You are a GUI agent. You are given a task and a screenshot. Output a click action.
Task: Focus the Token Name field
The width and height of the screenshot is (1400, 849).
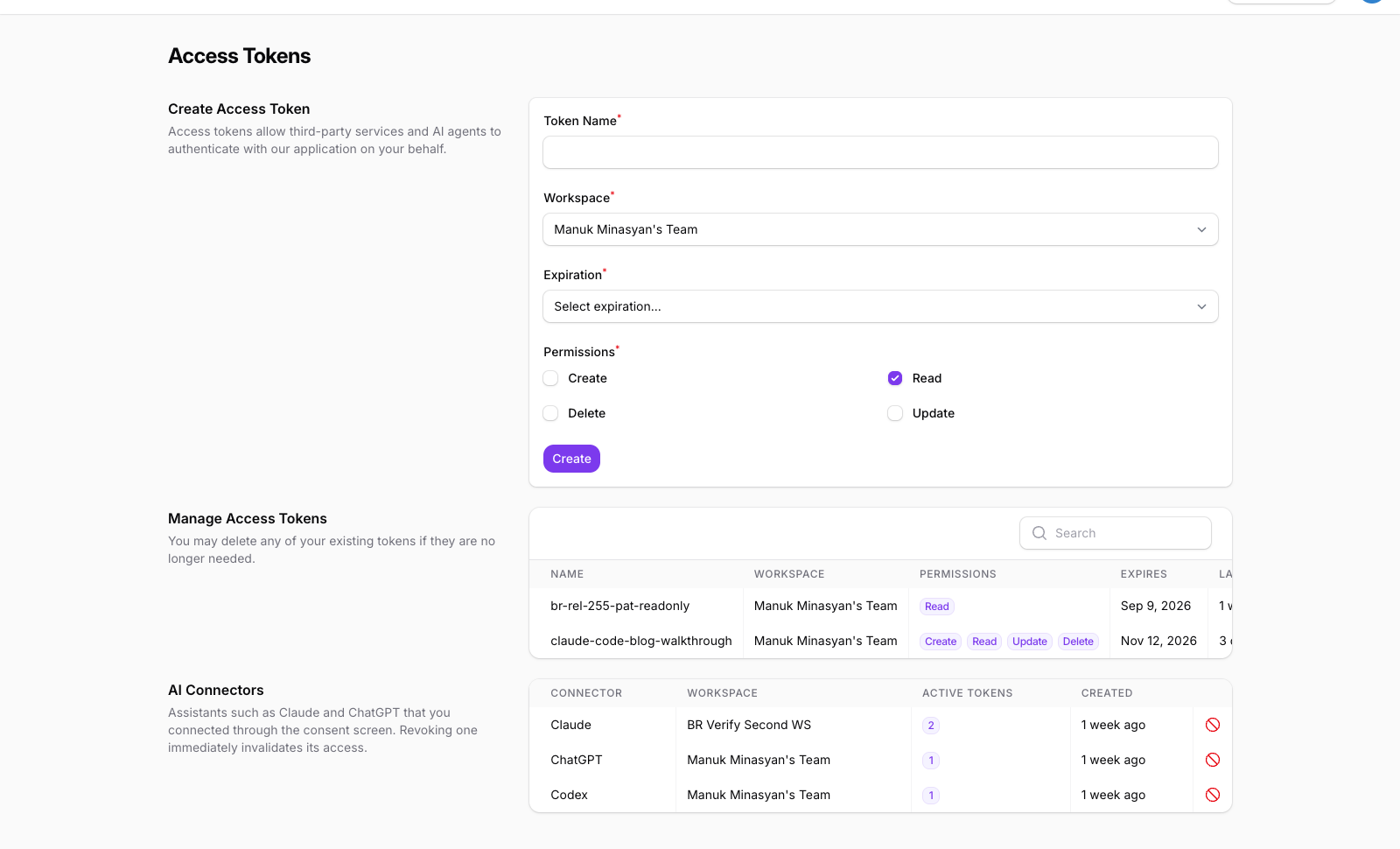(x=880, y=152)
